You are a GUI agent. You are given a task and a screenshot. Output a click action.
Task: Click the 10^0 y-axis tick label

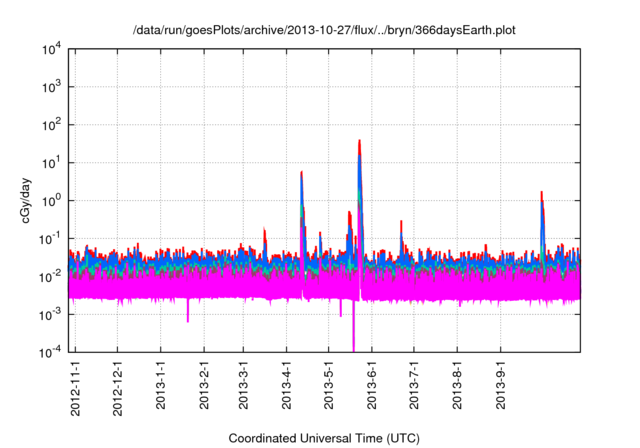[x=50, y=200]
